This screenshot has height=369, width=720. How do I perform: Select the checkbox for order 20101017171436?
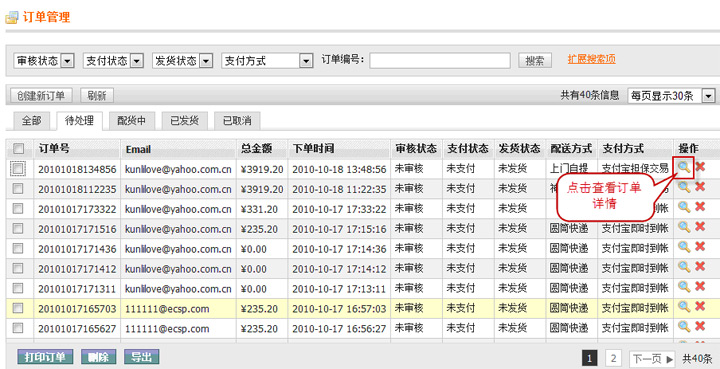tap(18, 249)
